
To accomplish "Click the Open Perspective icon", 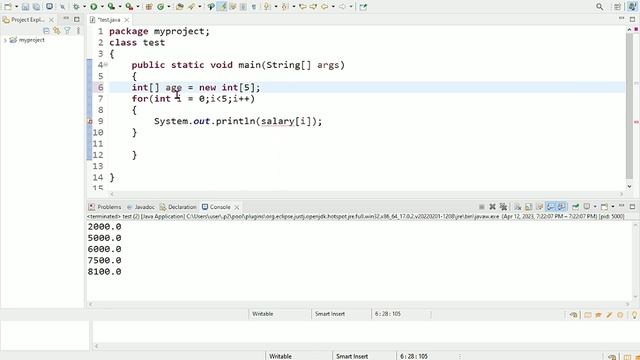I will (618, 7).
